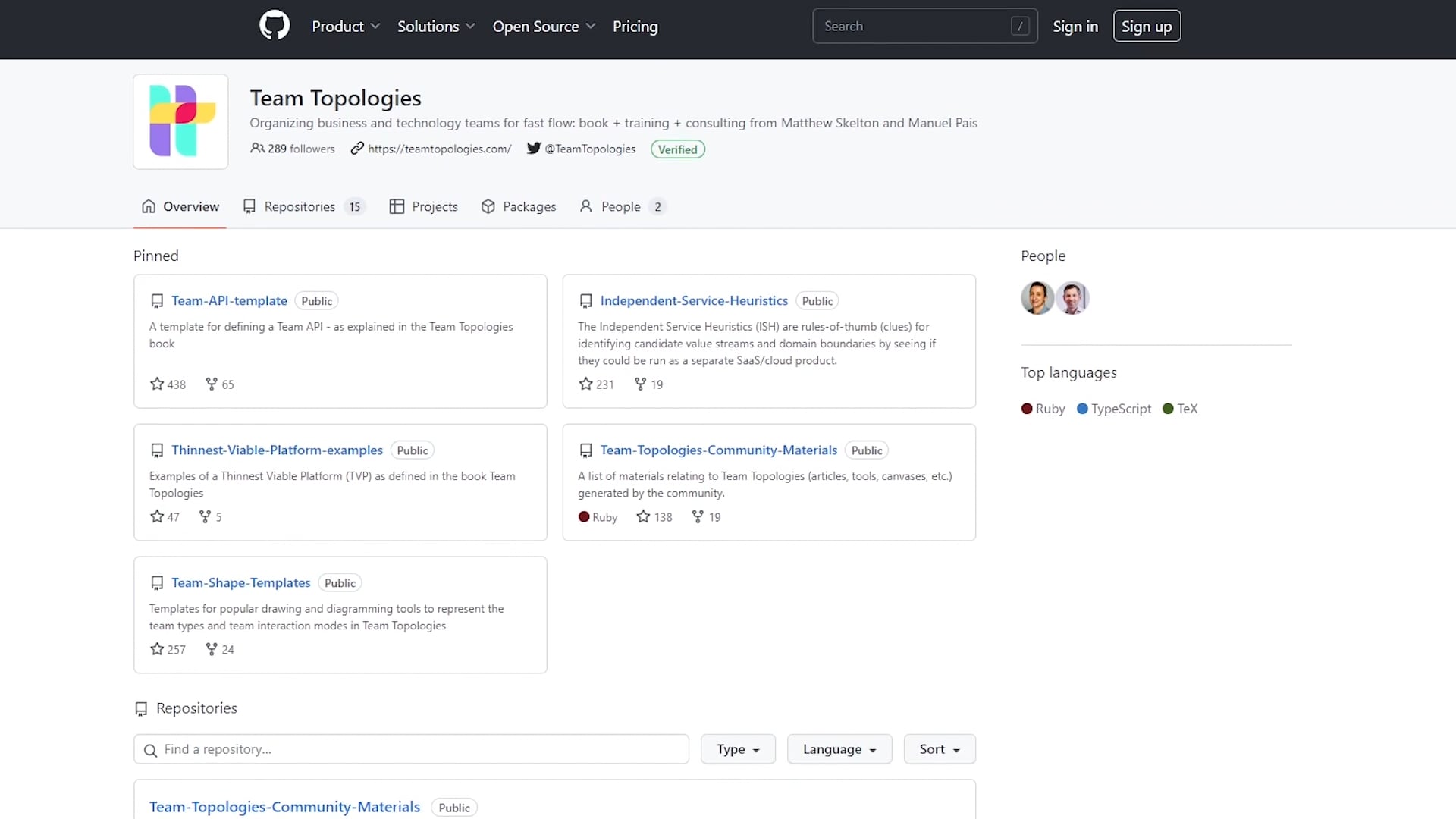Click the slash shortcut key icon in search
Image resolution: width=1456 pixels, height=819 pixels.
click(1020, 27)
